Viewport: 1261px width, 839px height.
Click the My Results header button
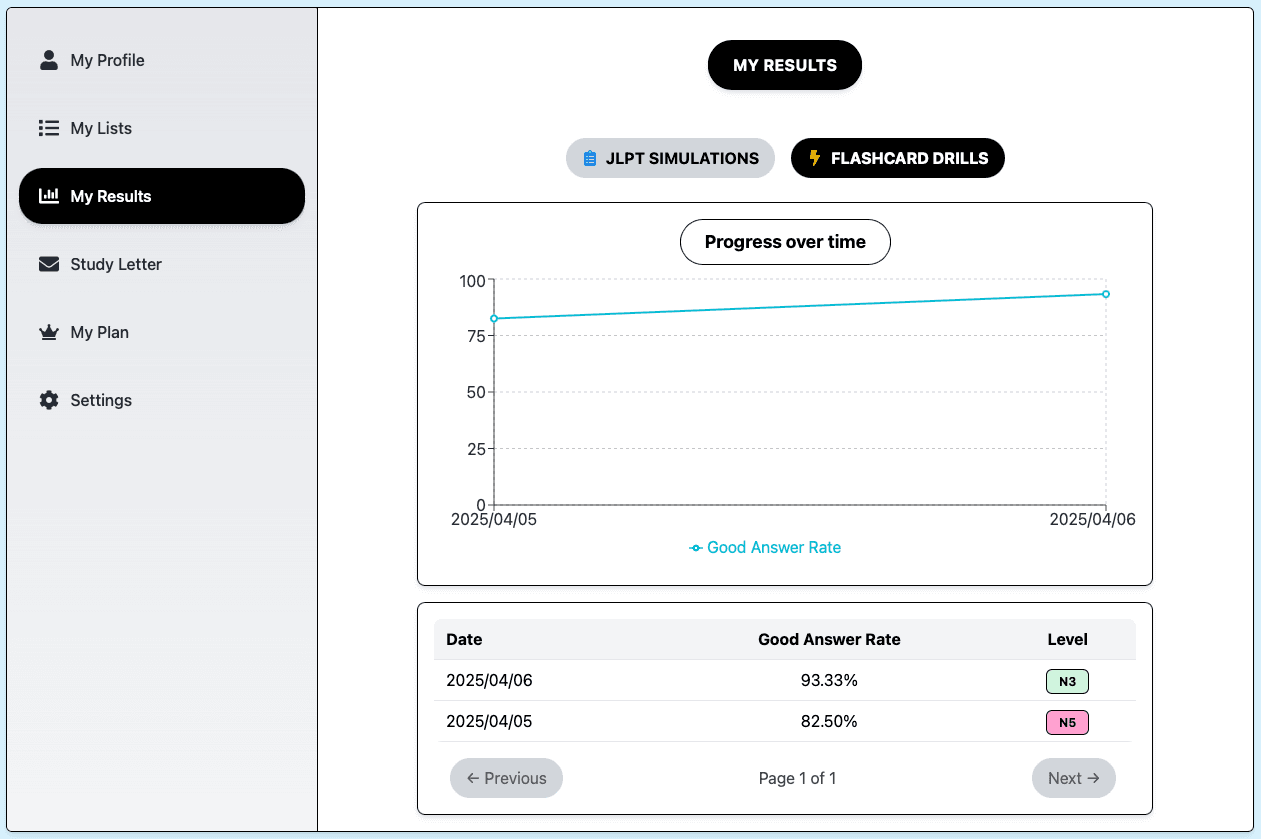click(784, 65)
